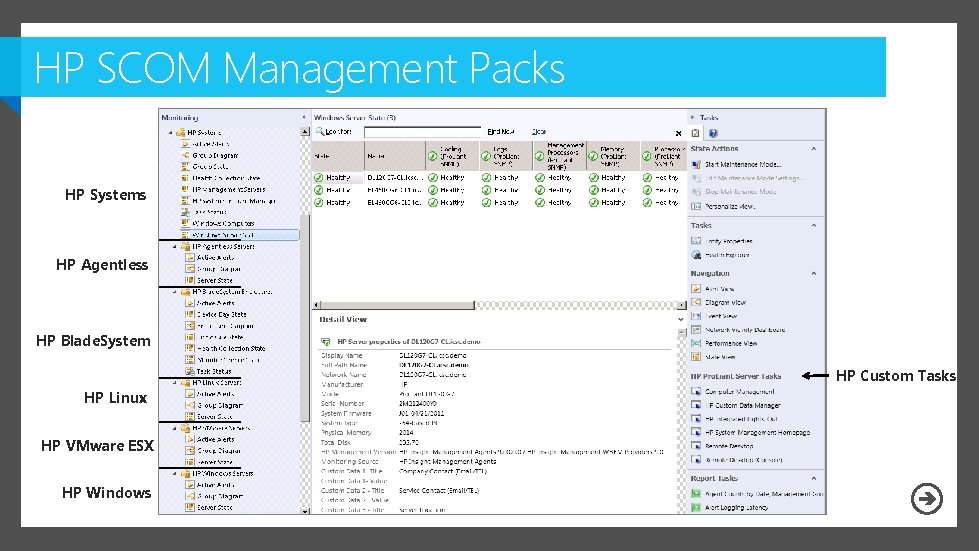979x551 pixels.
Task: Click the next-slide arrow circle icon
Action: tap(927, 499)
